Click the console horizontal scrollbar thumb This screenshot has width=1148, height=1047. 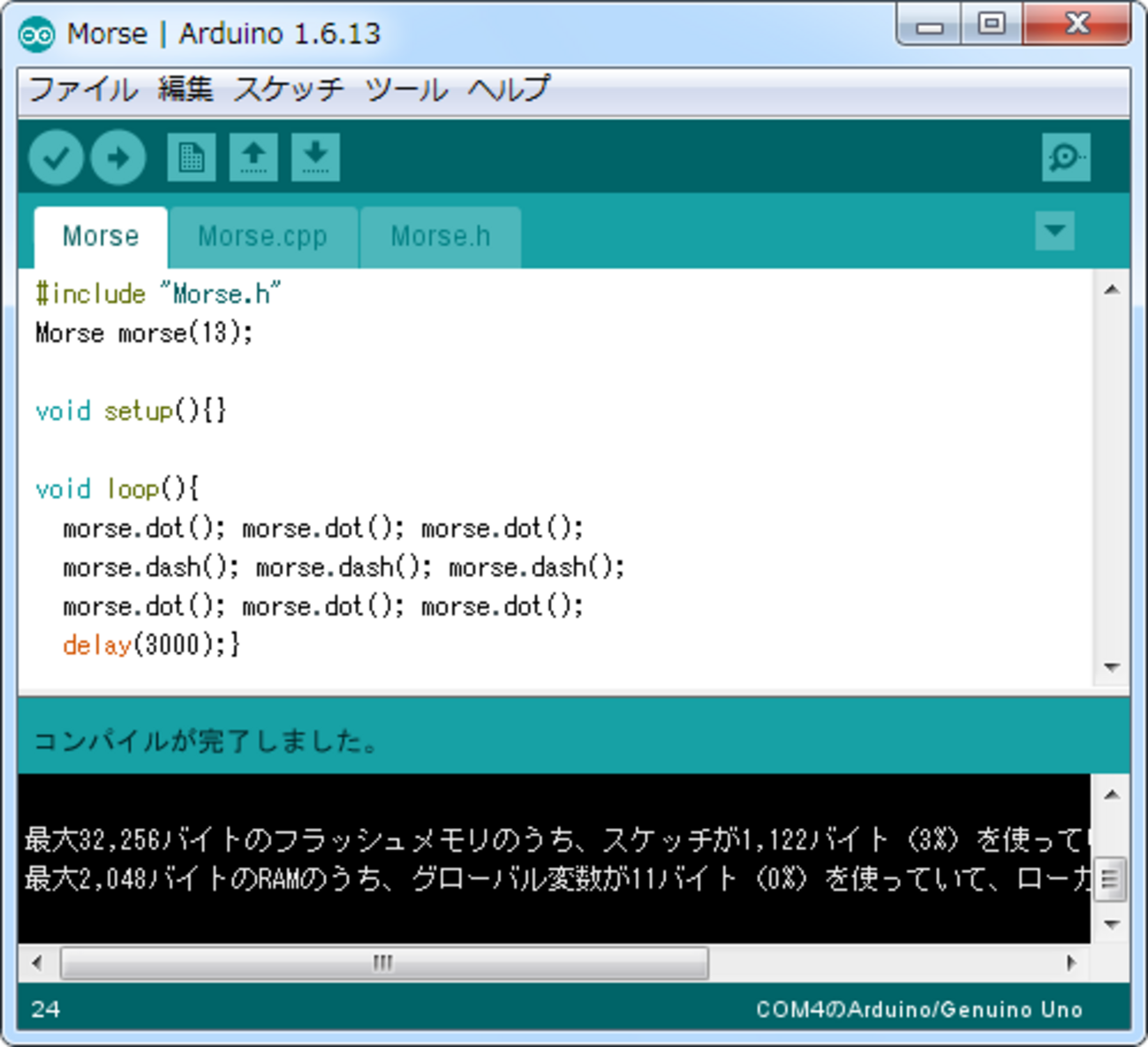click(383, 963)
